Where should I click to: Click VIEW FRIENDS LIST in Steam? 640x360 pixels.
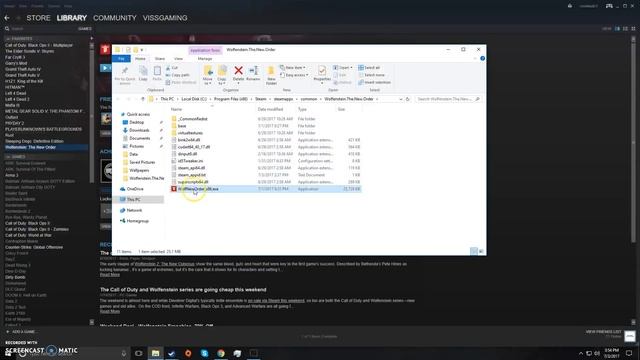603,332
